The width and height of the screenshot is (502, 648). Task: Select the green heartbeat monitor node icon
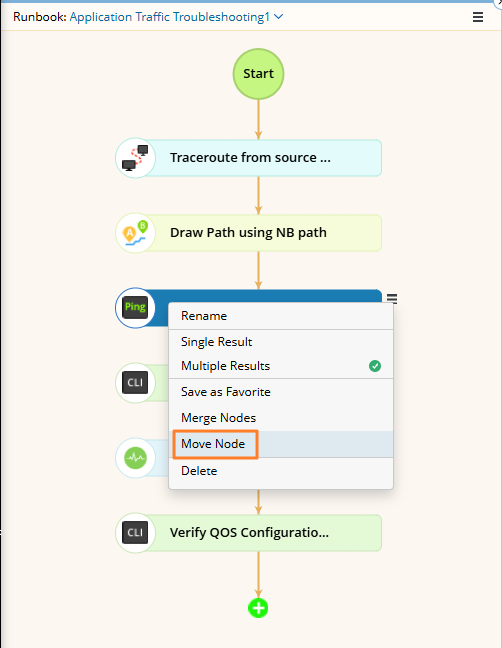click(136, 458)
